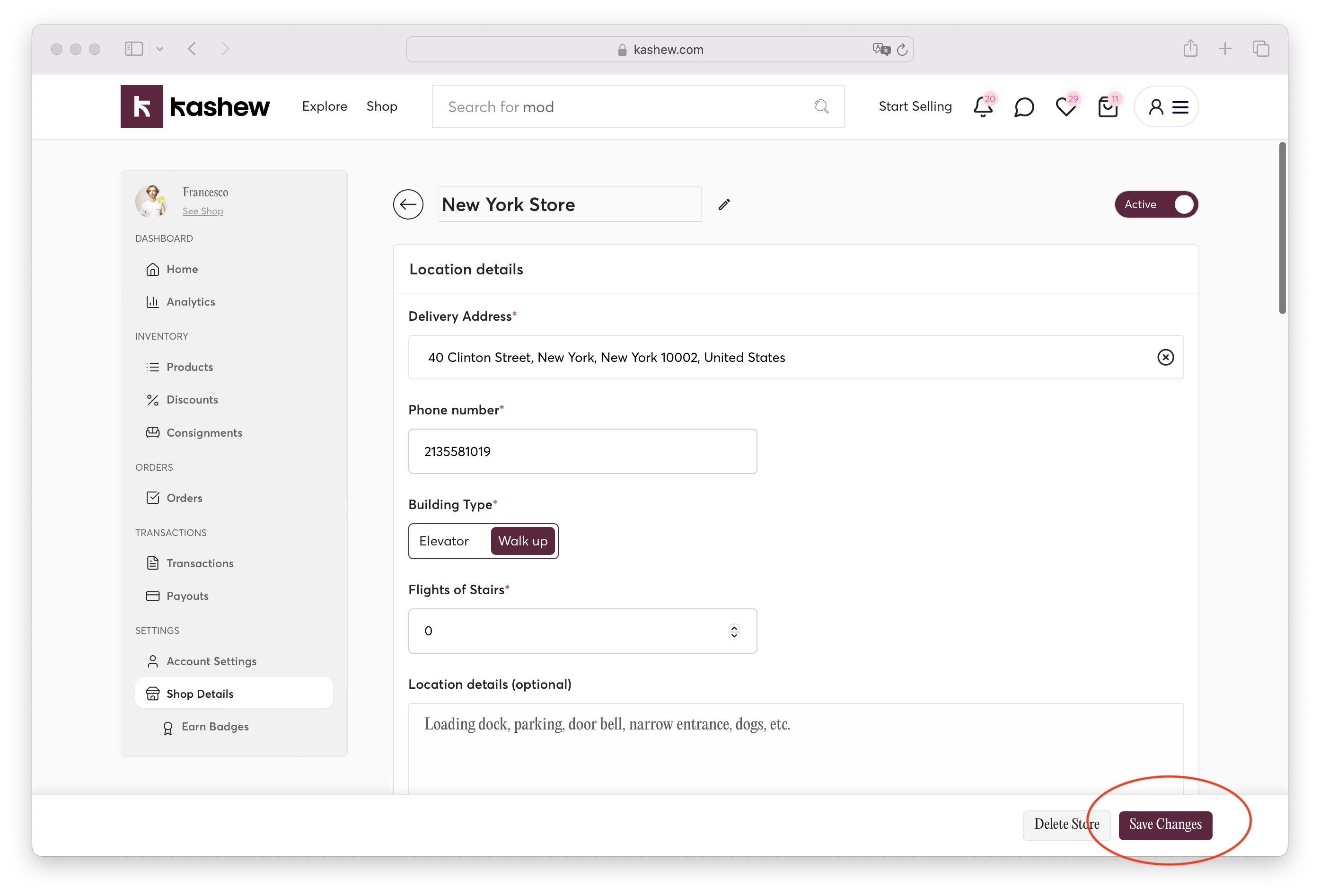This screenshot has height=896, width=1320.
Task: Open the wishlist heart icon
Action: pyautogui.click(x=1065, y=107)
